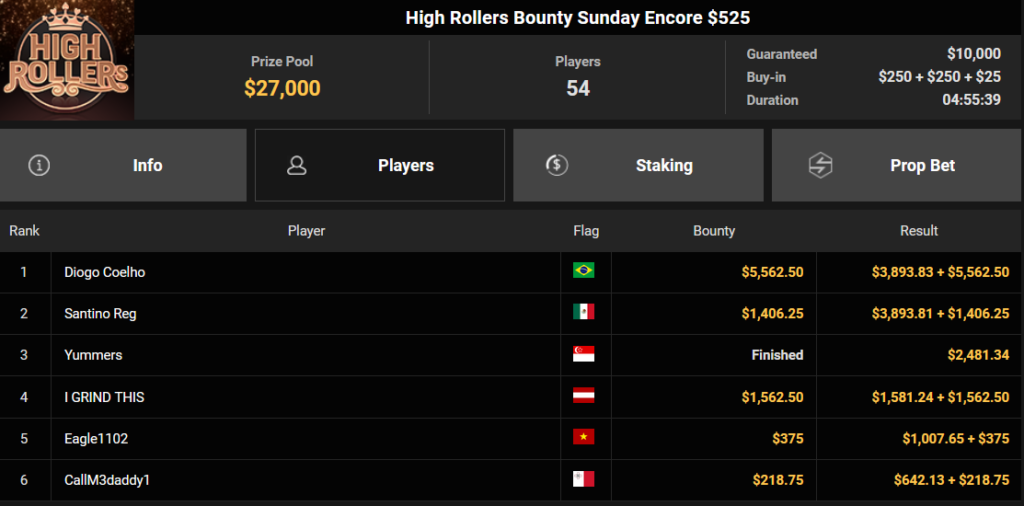Click the Info tab circle icon
Viewport: 1024px width, 506px height.
[x=39, y=166]
